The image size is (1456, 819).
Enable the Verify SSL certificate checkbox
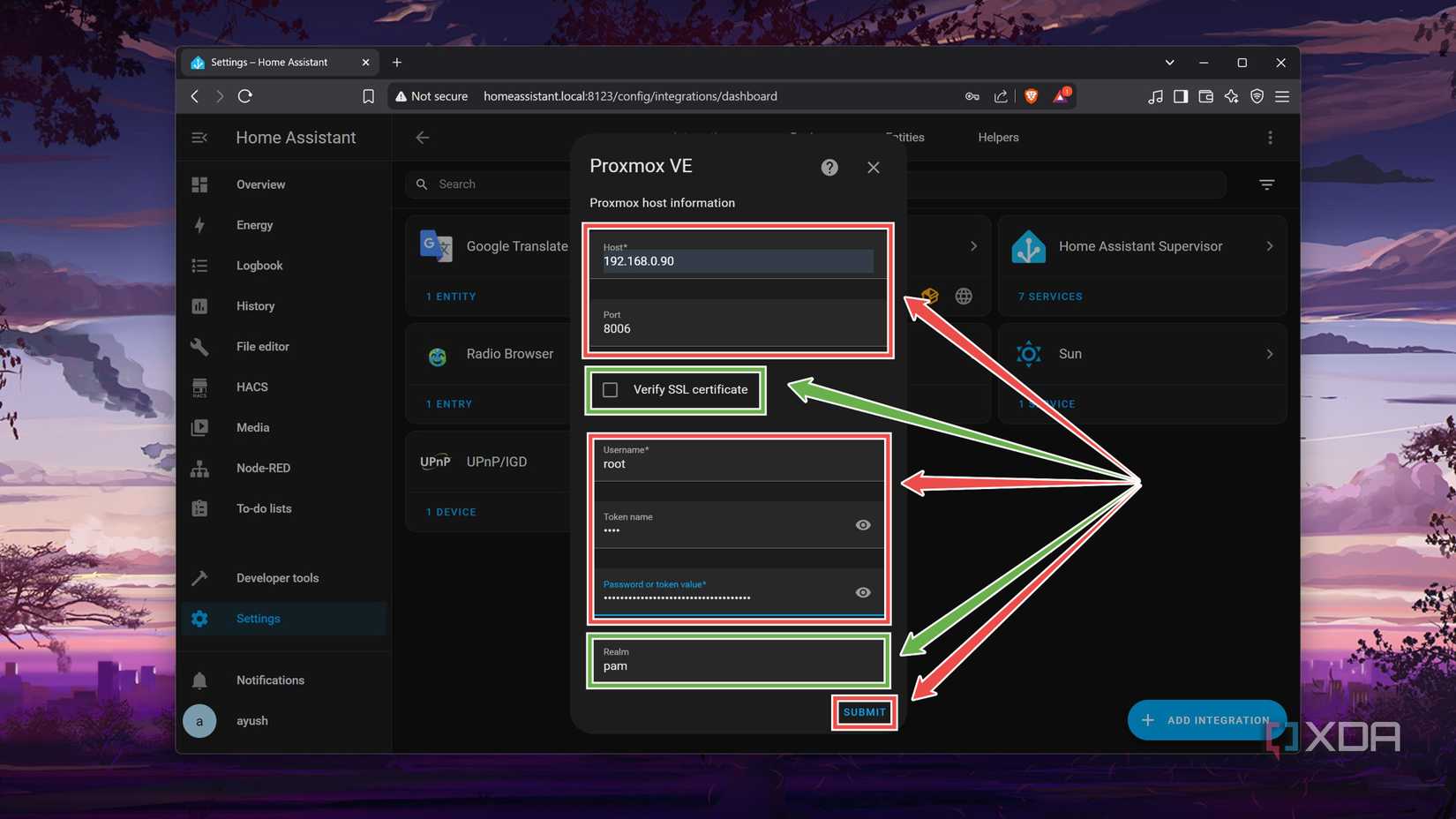tap(610, 389)
